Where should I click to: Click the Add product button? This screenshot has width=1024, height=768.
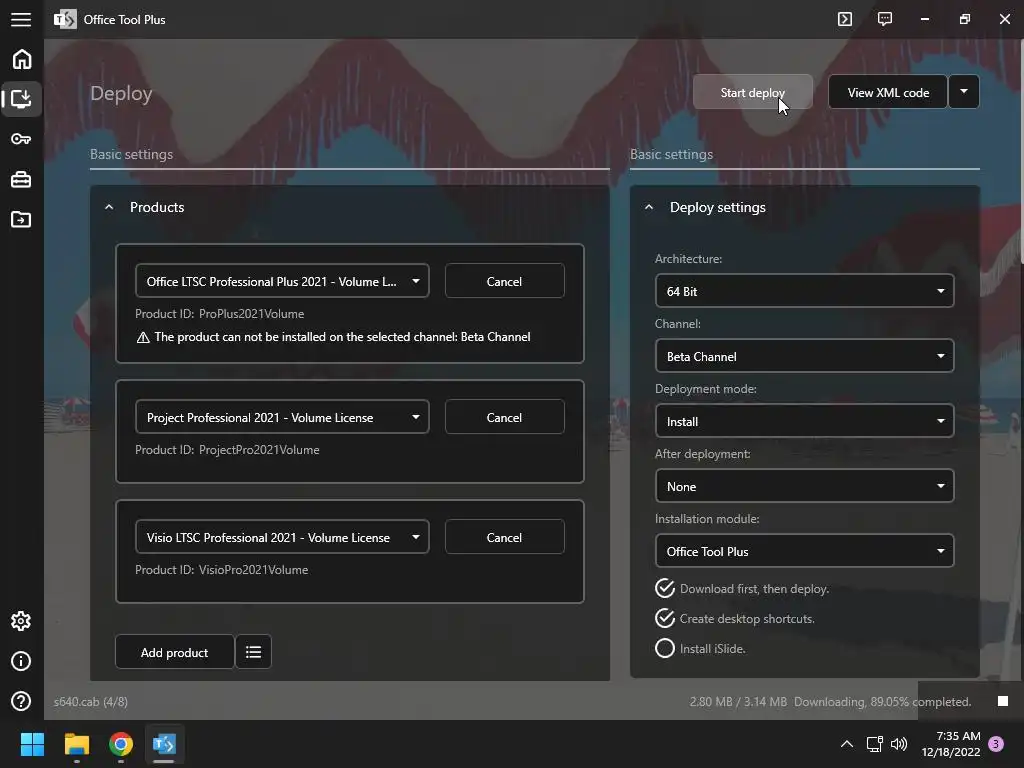(x=174, y=652)
